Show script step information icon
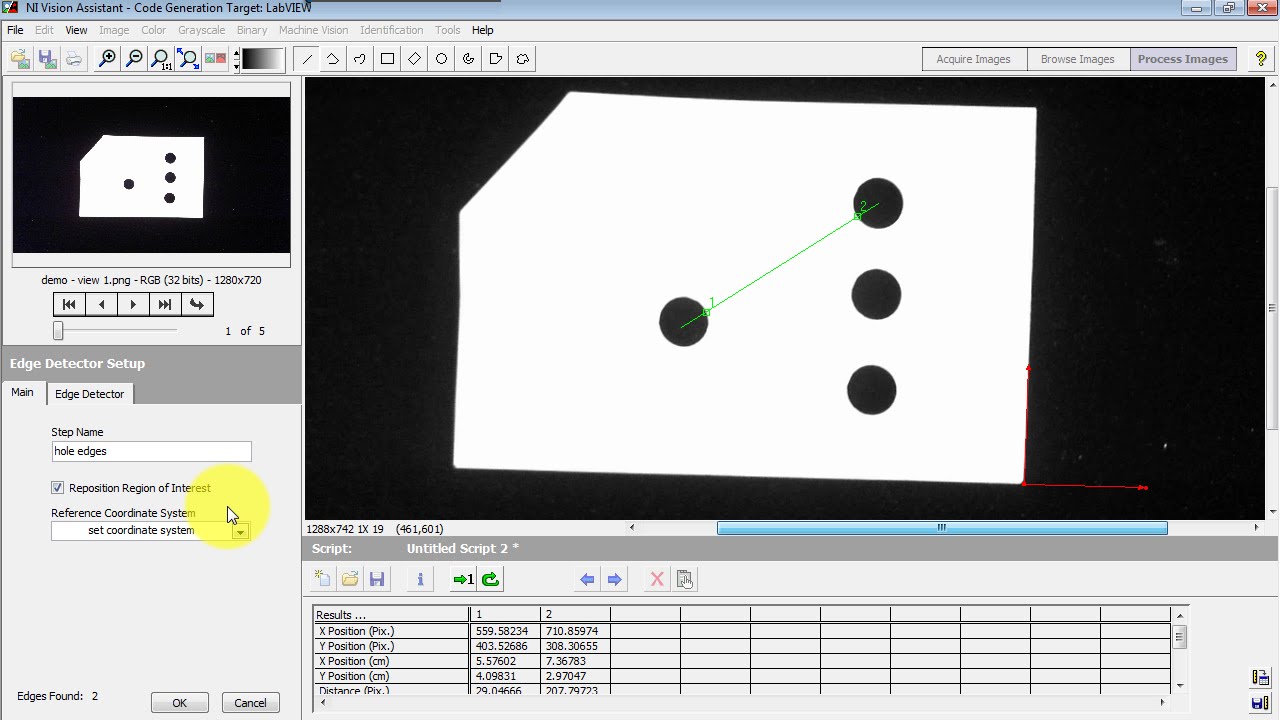The height and width of the screenshot is (720, 1280). pos(420,579)
